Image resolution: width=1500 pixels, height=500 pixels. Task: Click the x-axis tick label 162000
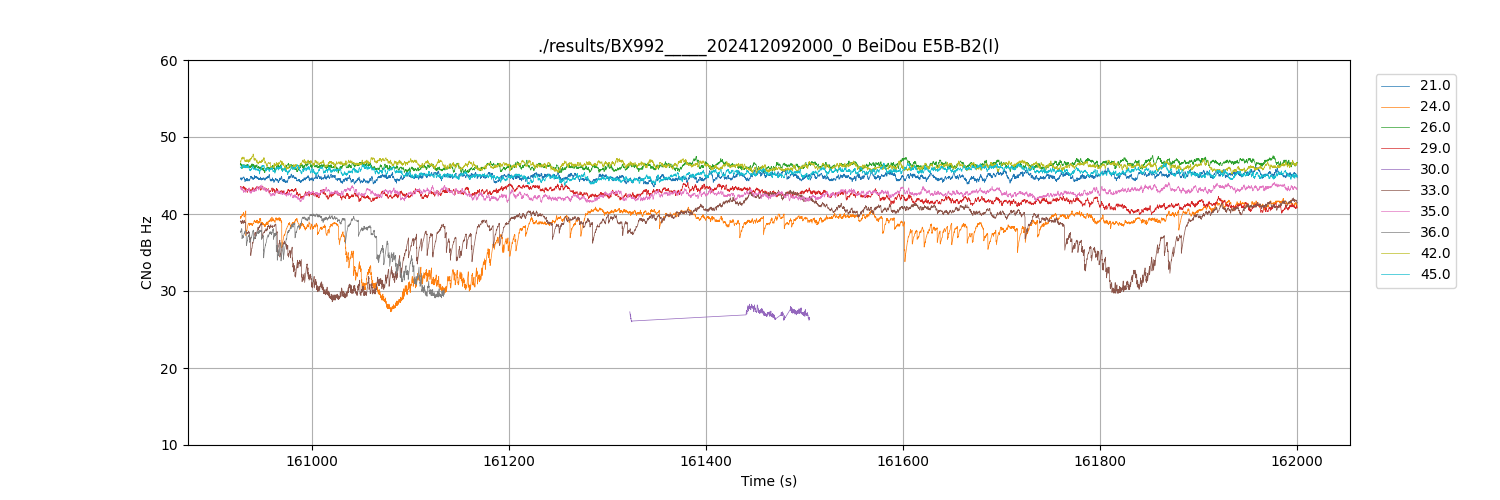[1297, 462]
